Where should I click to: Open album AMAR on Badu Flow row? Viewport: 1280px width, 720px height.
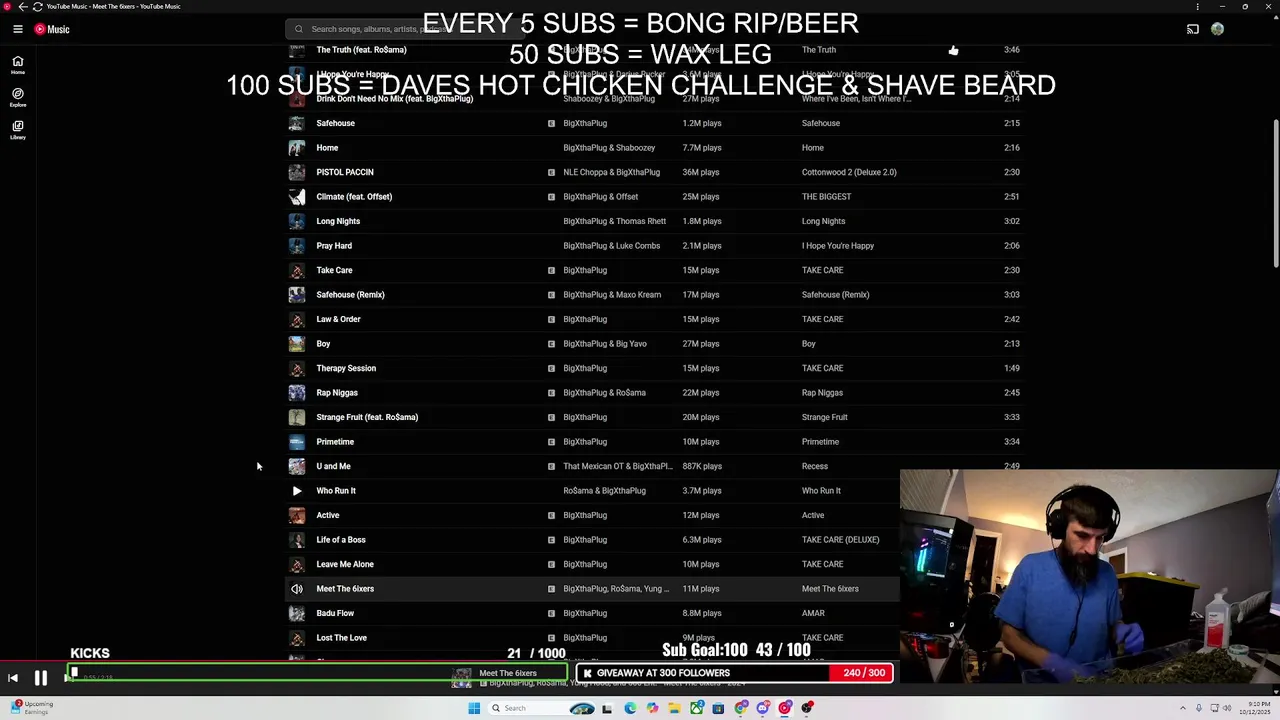(813, 613)
